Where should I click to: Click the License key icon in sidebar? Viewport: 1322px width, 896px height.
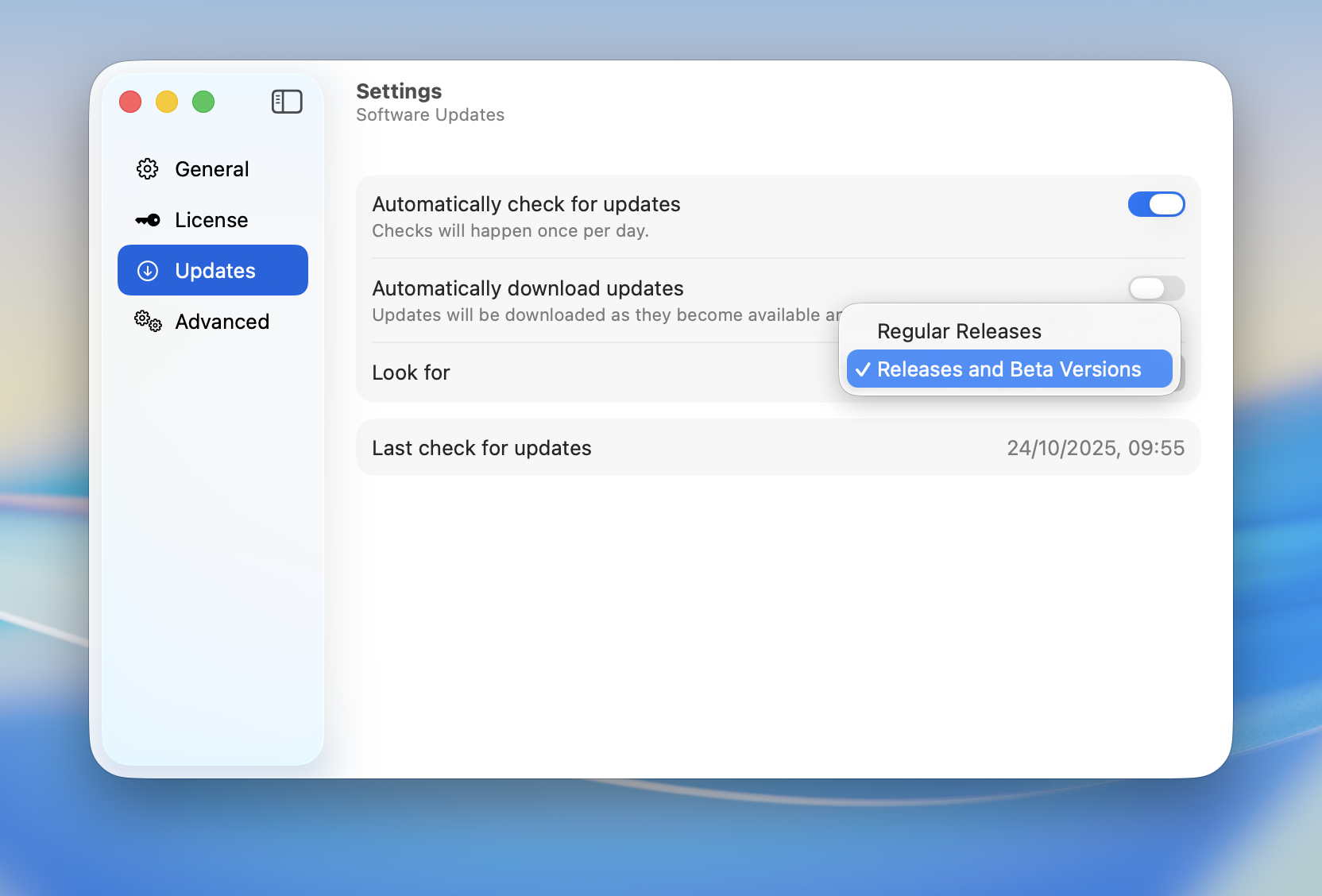[147, 220]
